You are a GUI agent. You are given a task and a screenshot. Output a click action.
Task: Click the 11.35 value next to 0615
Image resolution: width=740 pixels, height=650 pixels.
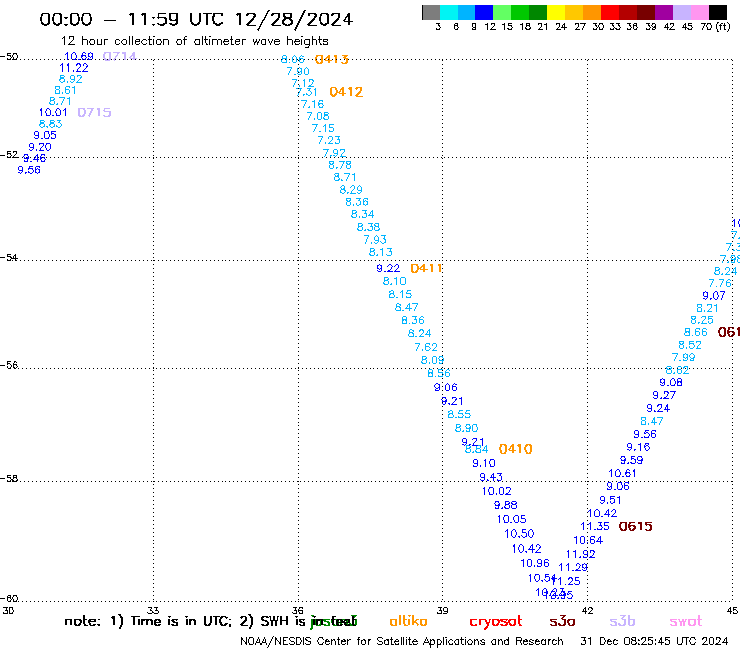[x=595, y=526]
